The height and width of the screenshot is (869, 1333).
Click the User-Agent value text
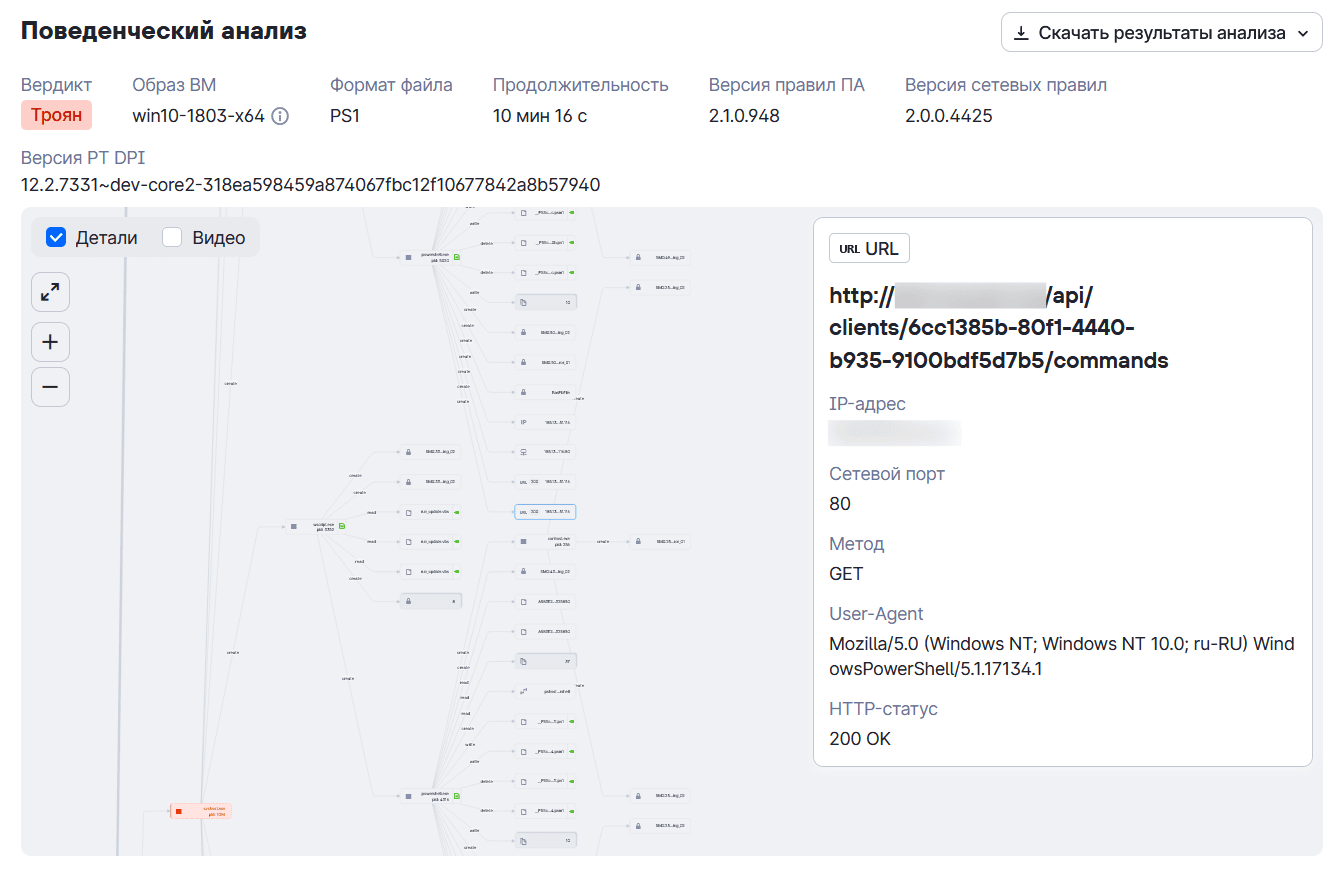click(1062, 656)
